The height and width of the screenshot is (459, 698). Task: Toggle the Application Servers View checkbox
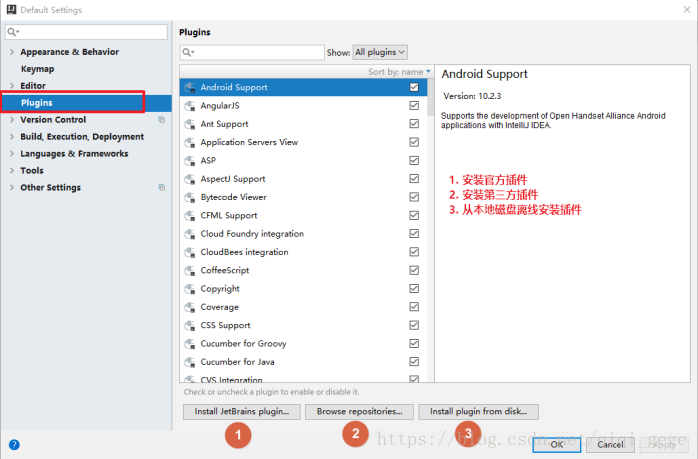pos(414,142)
